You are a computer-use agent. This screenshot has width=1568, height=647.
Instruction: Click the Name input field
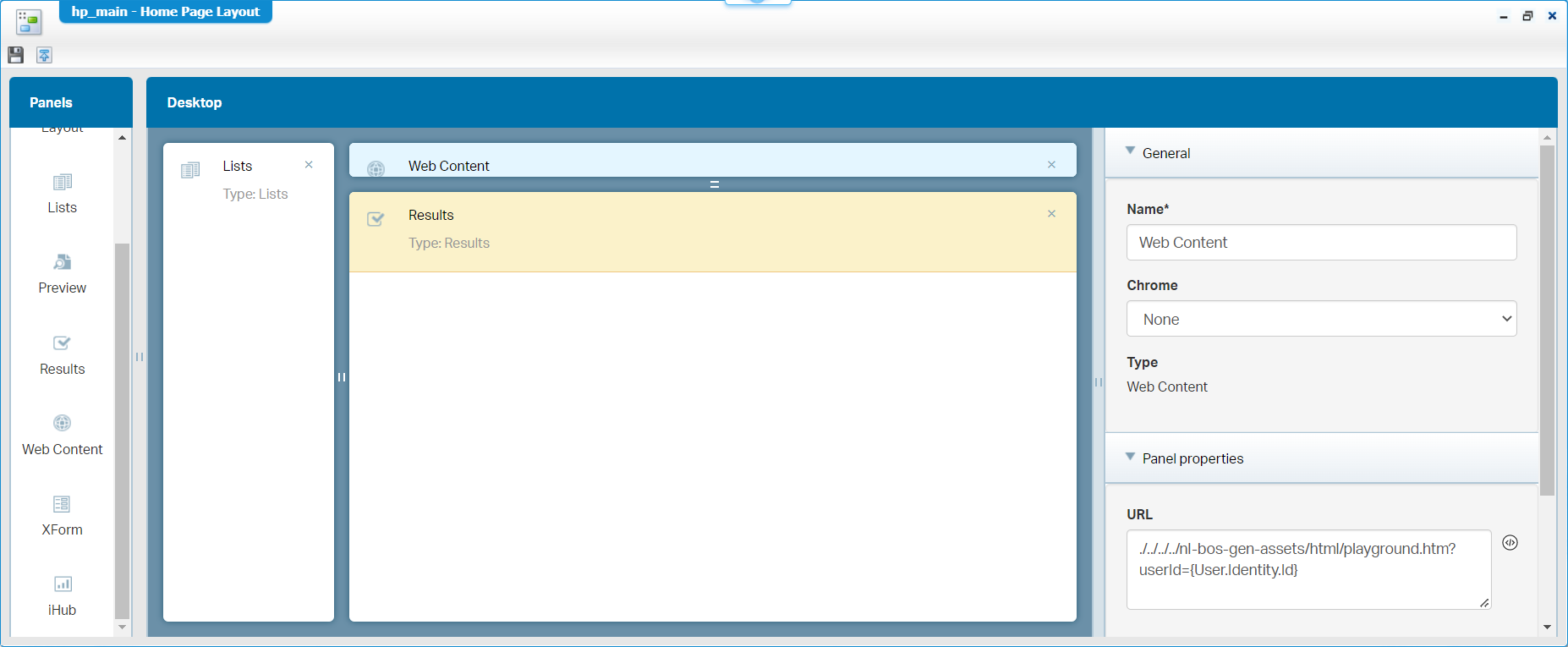click(x=1321, y=243)
